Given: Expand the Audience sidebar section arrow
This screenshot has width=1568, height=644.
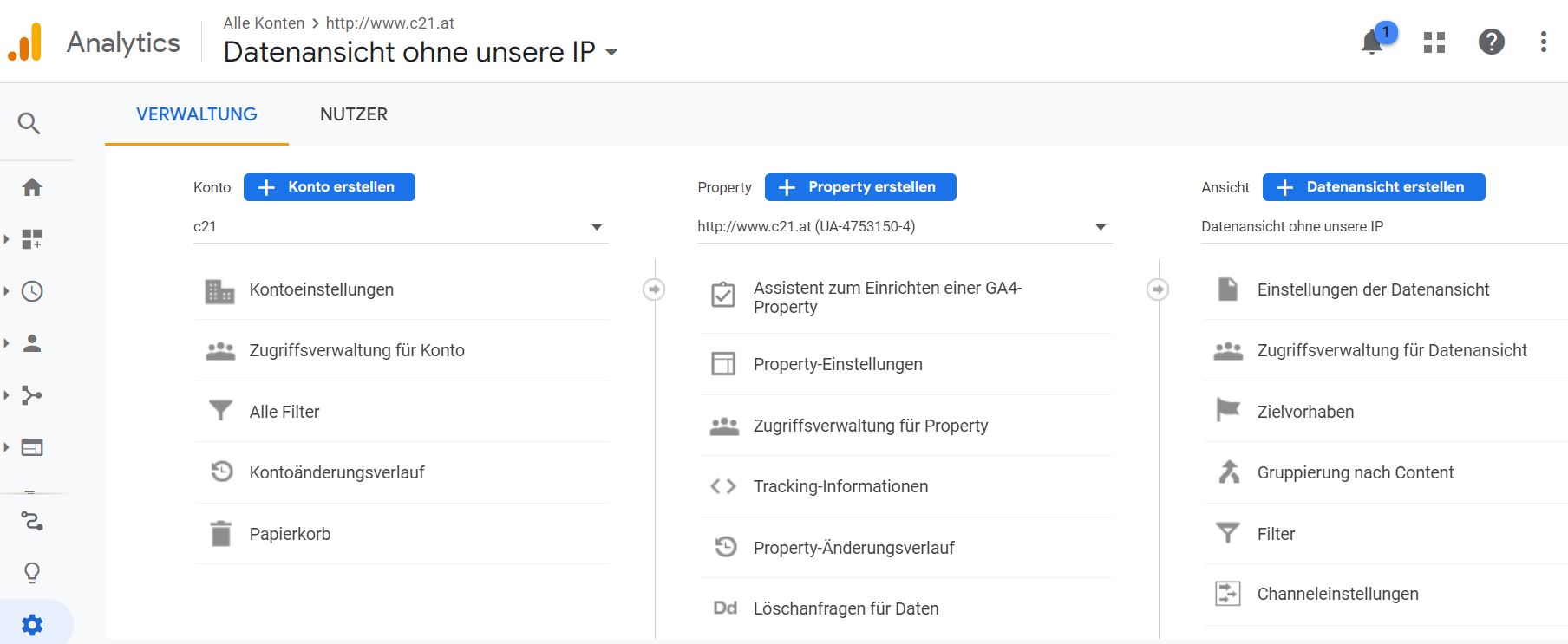Looking at the screenshot, I should click(x=7, y=343).
